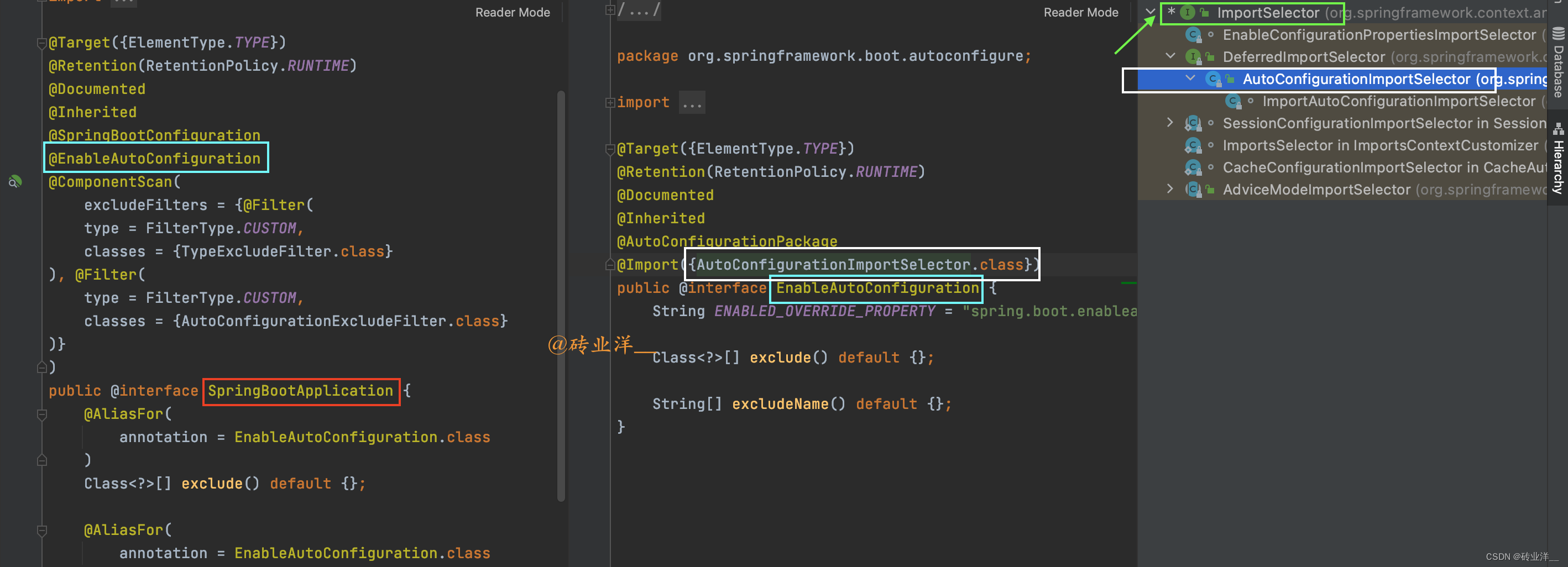Click EnableAutoConfiguration interface name in right editor
The height and width of the screenshot is (567, 1568).
point(877,288)
